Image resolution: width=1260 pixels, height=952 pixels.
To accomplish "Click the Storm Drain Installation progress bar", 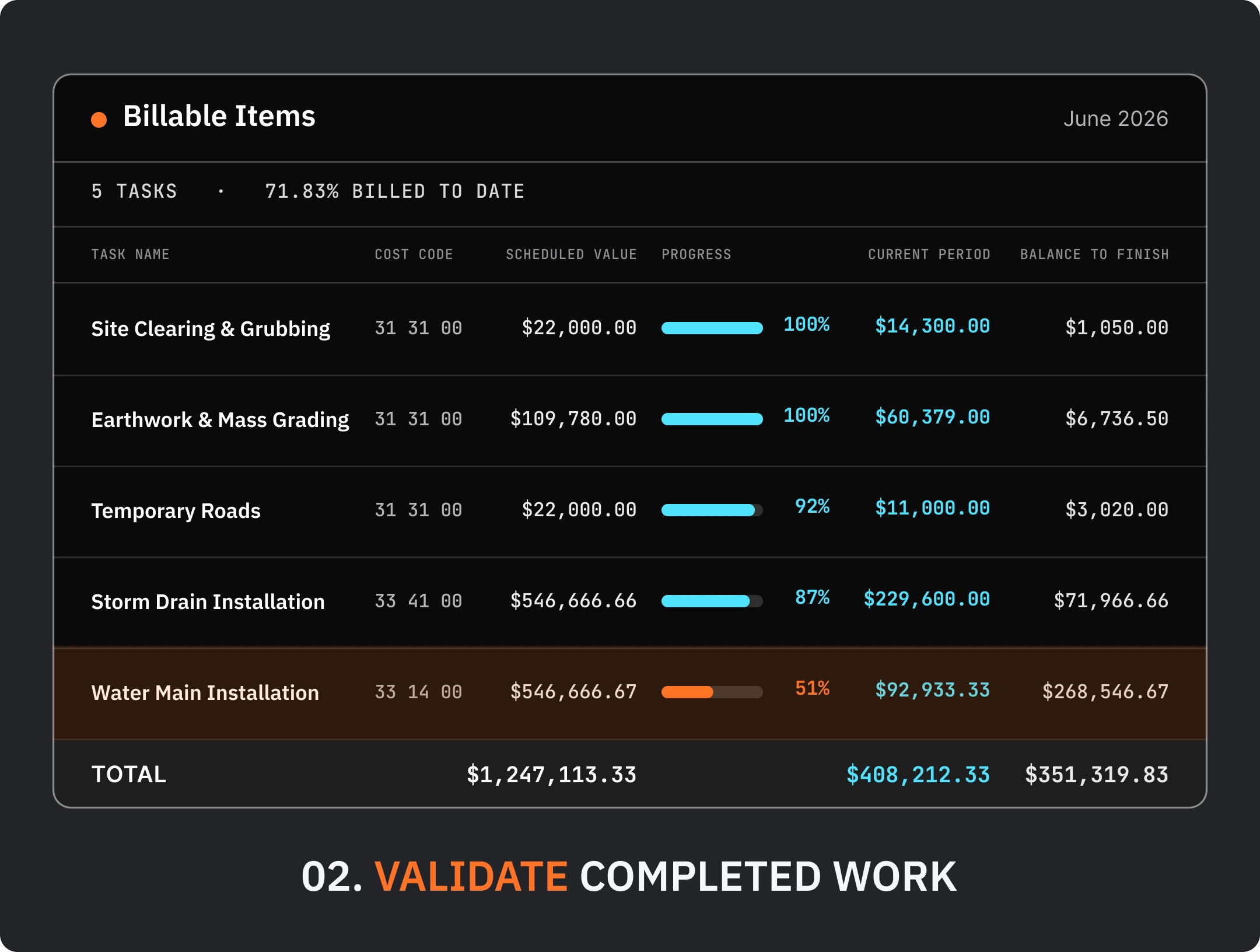I will click(712, 601).
